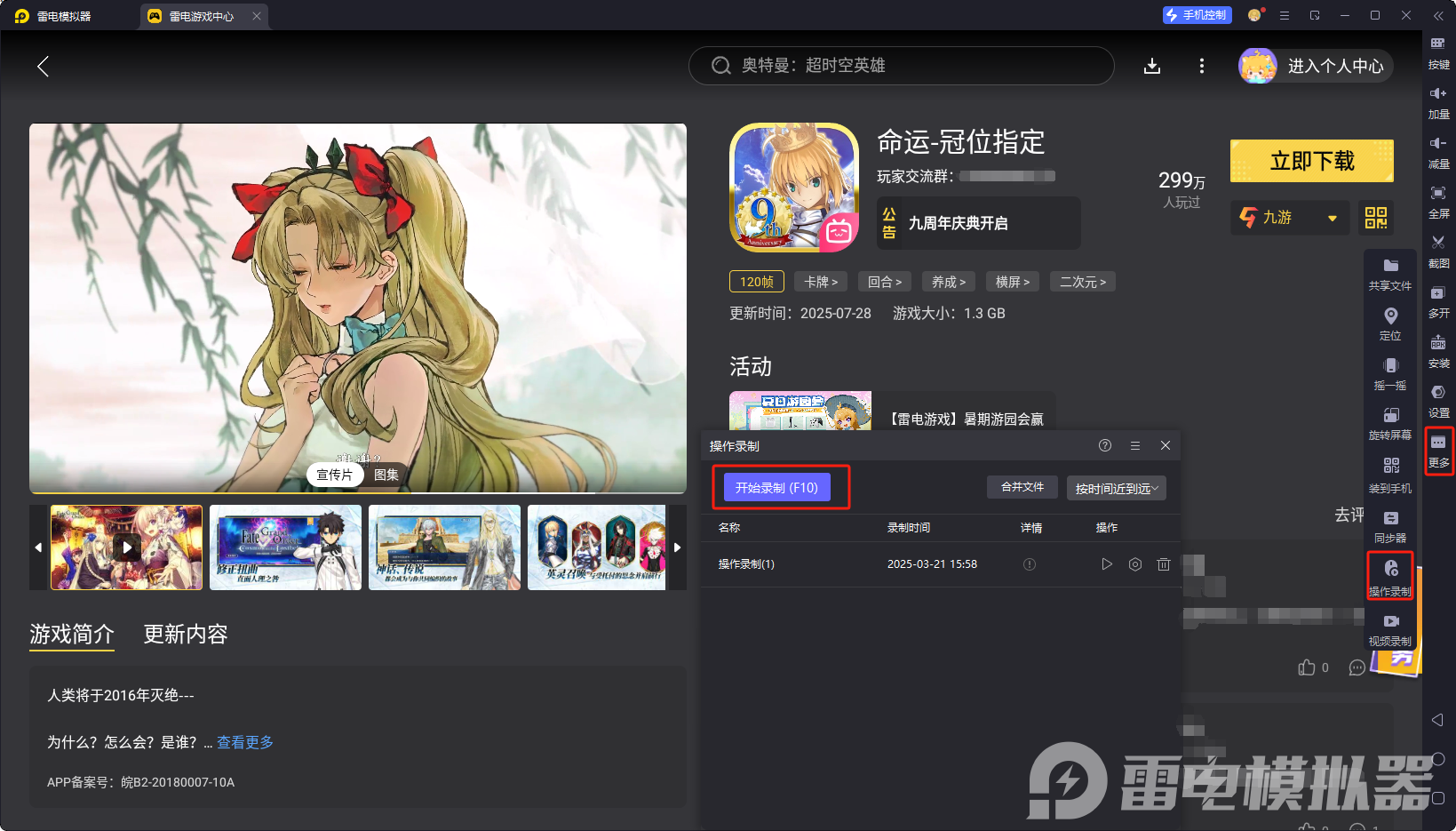Increase volume with the 加量 icon
The image size is (1456, 831).
pos(1438,103)
